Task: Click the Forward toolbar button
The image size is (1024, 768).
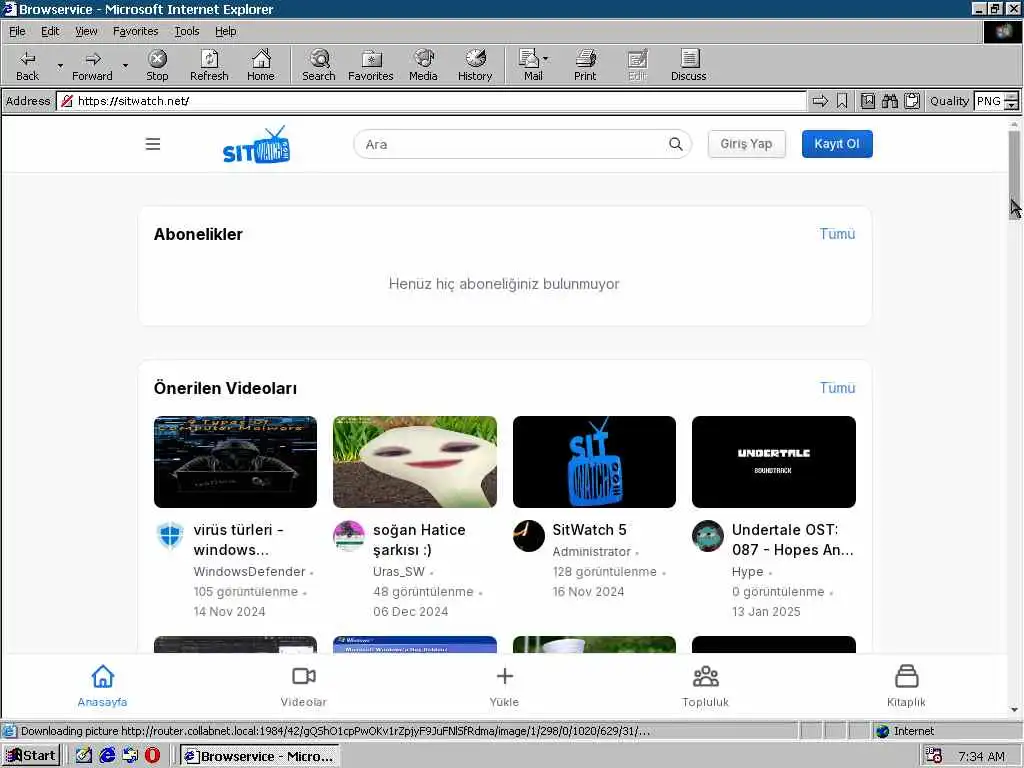Action: (92, 65)
